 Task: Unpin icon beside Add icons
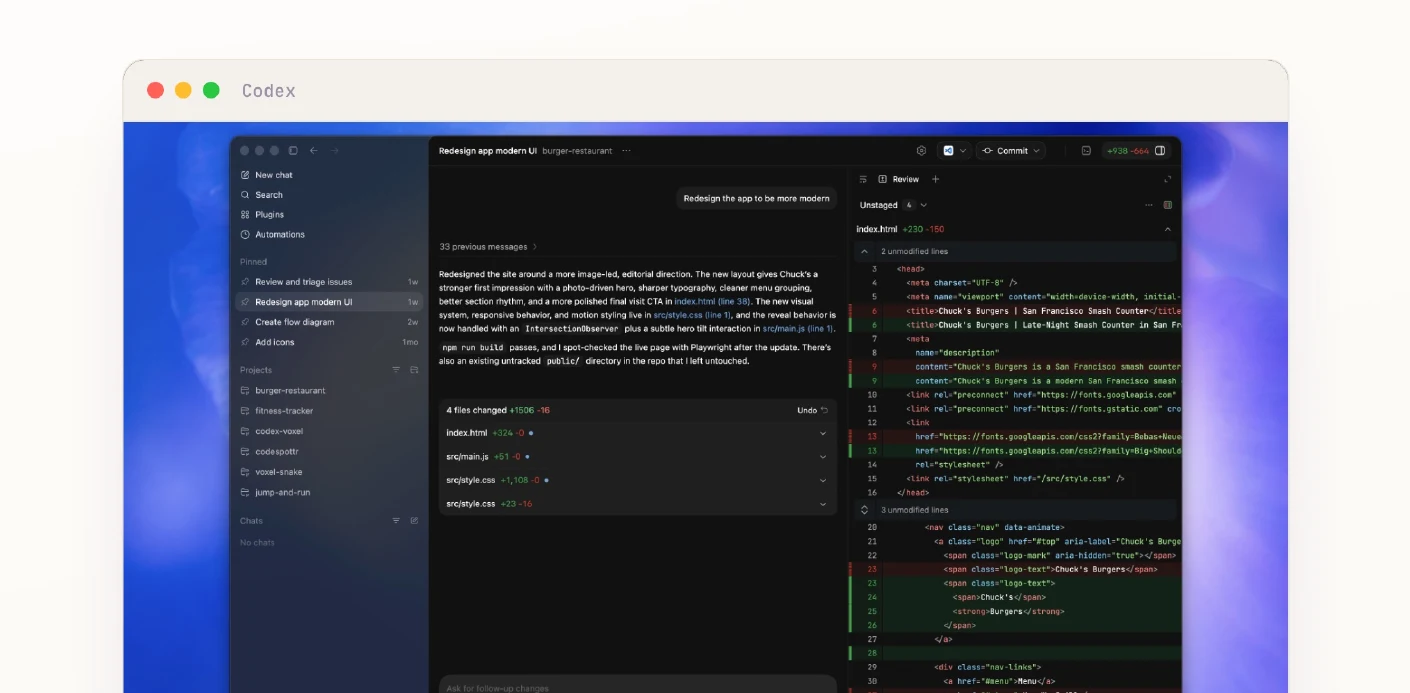click(245, 342)
